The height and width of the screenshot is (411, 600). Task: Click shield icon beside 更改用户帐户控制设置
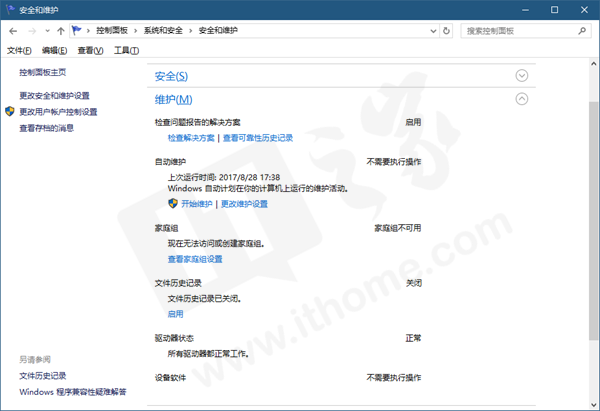[x=11, y=112]
